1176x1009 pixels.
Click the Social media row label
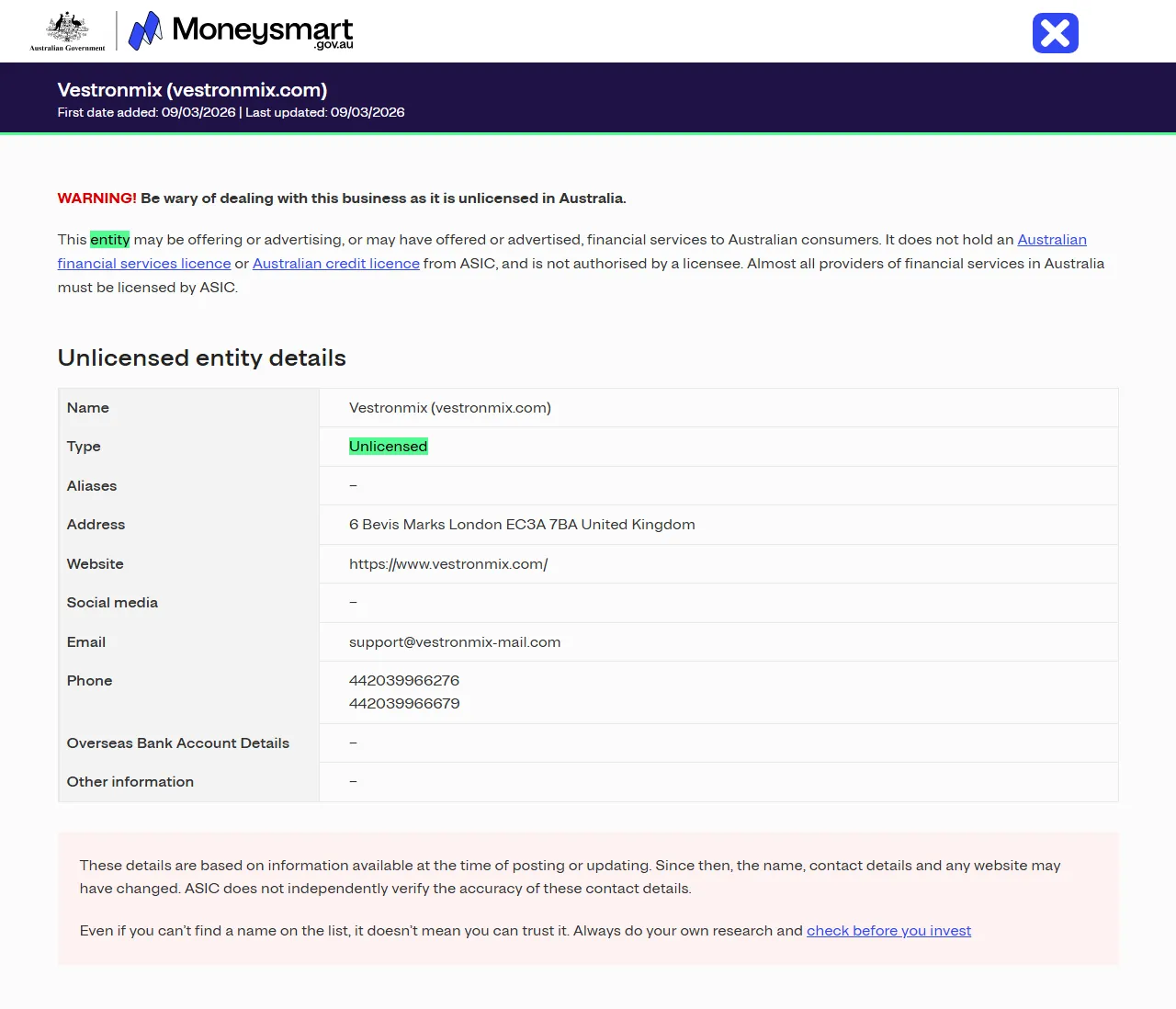(112, 603)
